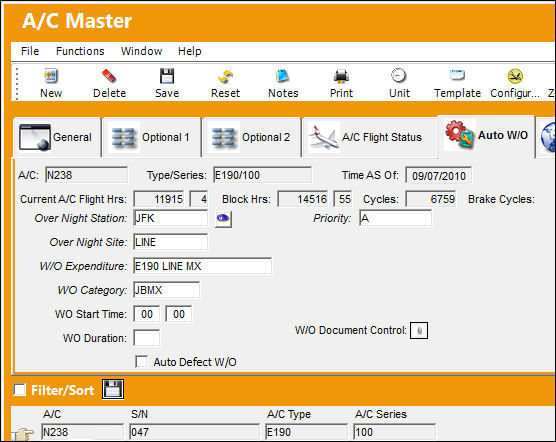Click the WO Category field JBMX

(x=166, y=290)
